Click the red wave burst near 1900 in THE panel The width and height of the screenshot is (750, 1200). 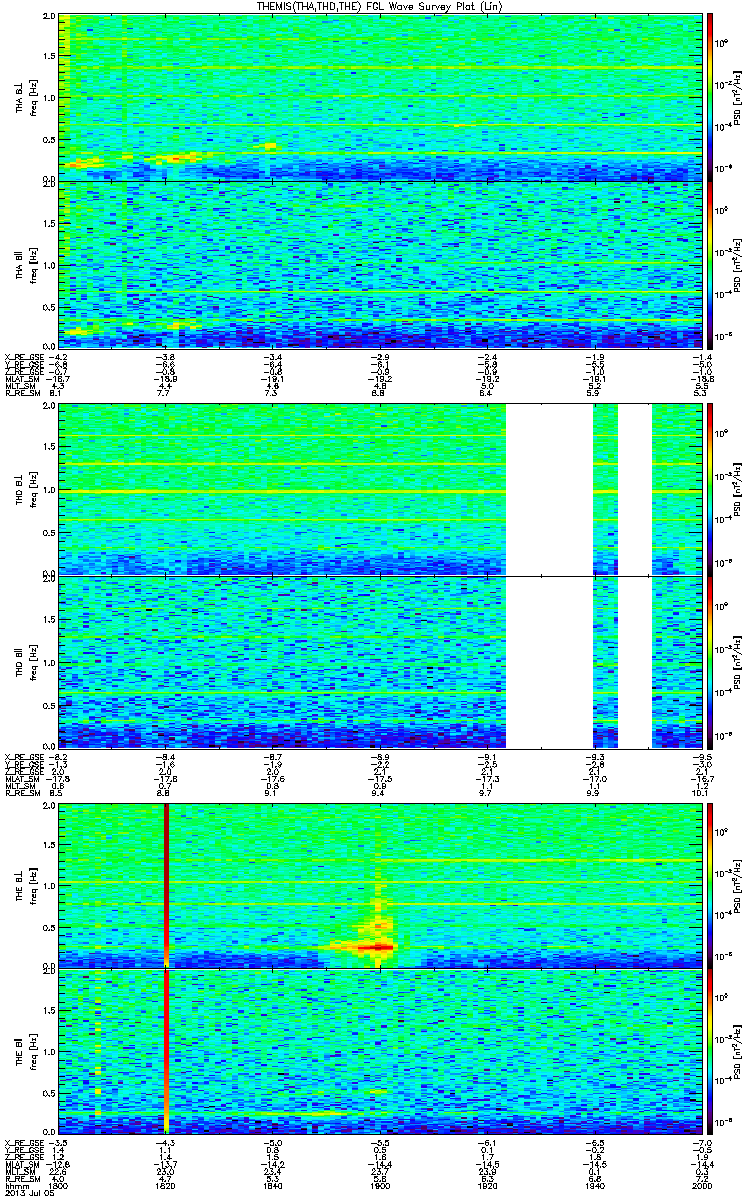[374, 946]
